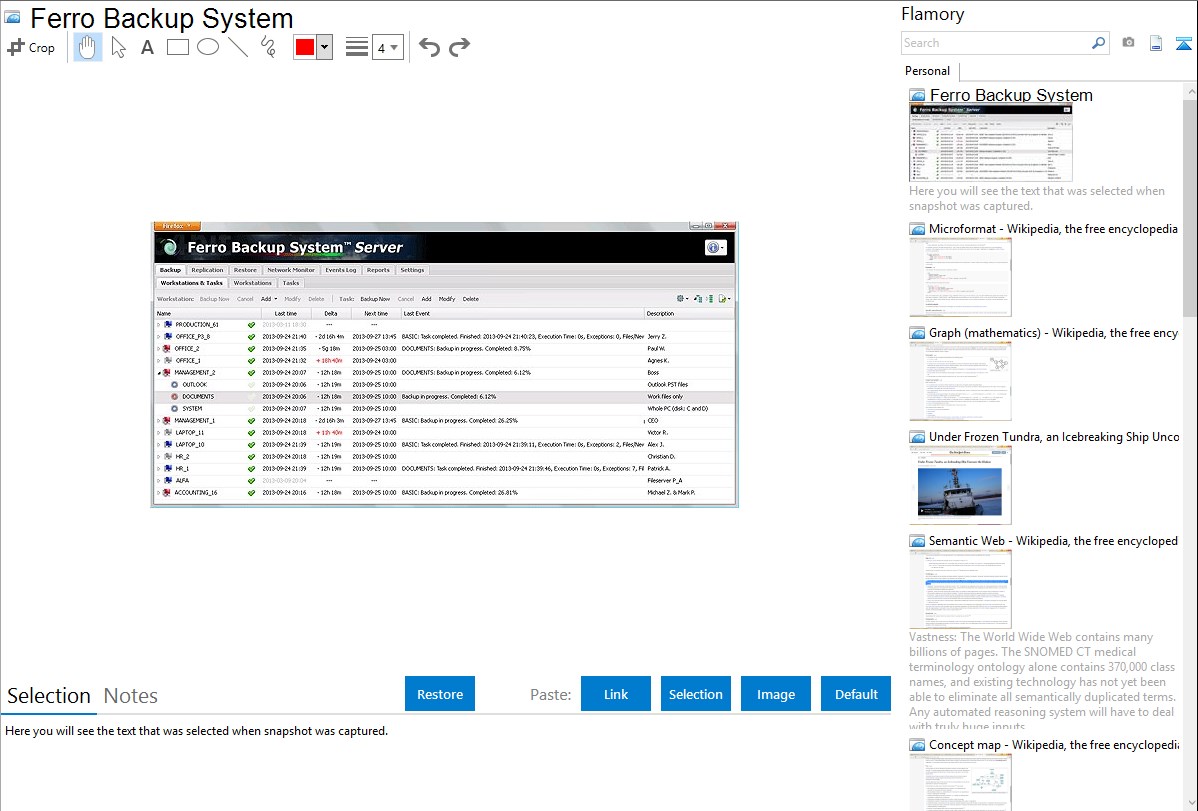Click the Concept map snapshot thumbnail

click(960, 782)
